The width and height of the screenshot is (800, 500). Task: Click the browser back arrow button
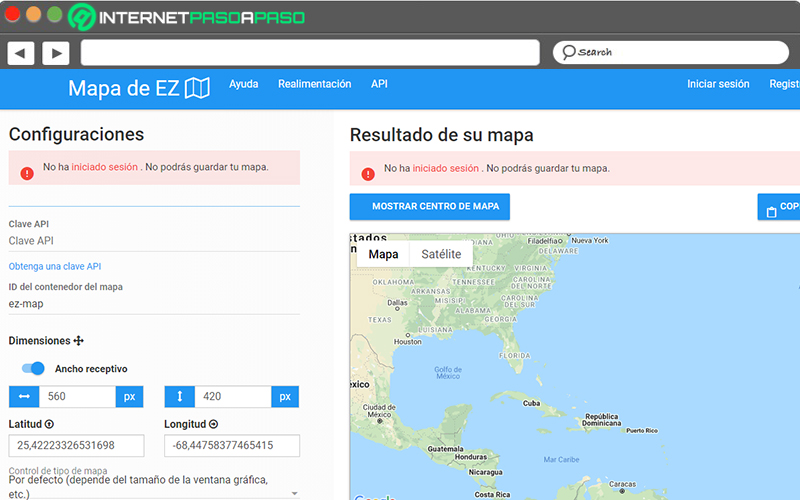20,53
